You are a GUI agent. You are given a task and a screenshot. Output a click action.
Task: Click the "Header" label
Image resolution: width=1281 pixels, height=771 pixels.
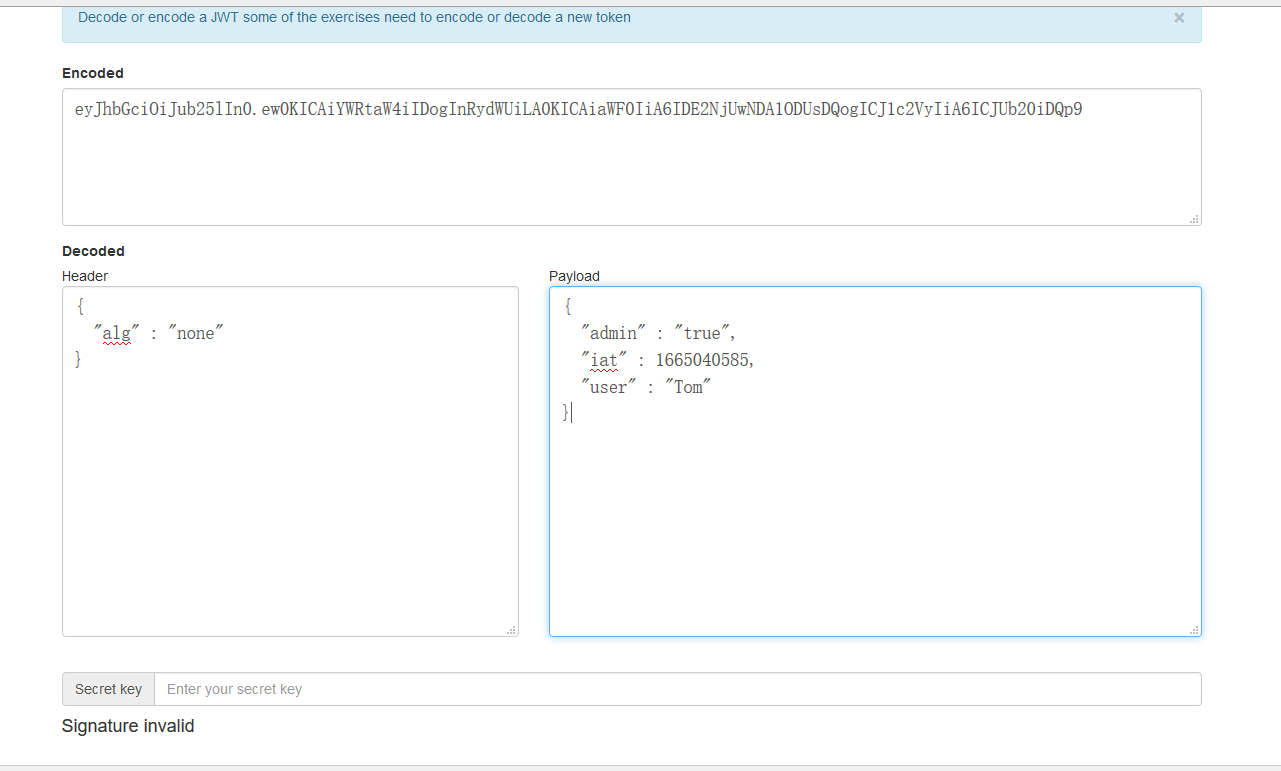tap(85, 276)
